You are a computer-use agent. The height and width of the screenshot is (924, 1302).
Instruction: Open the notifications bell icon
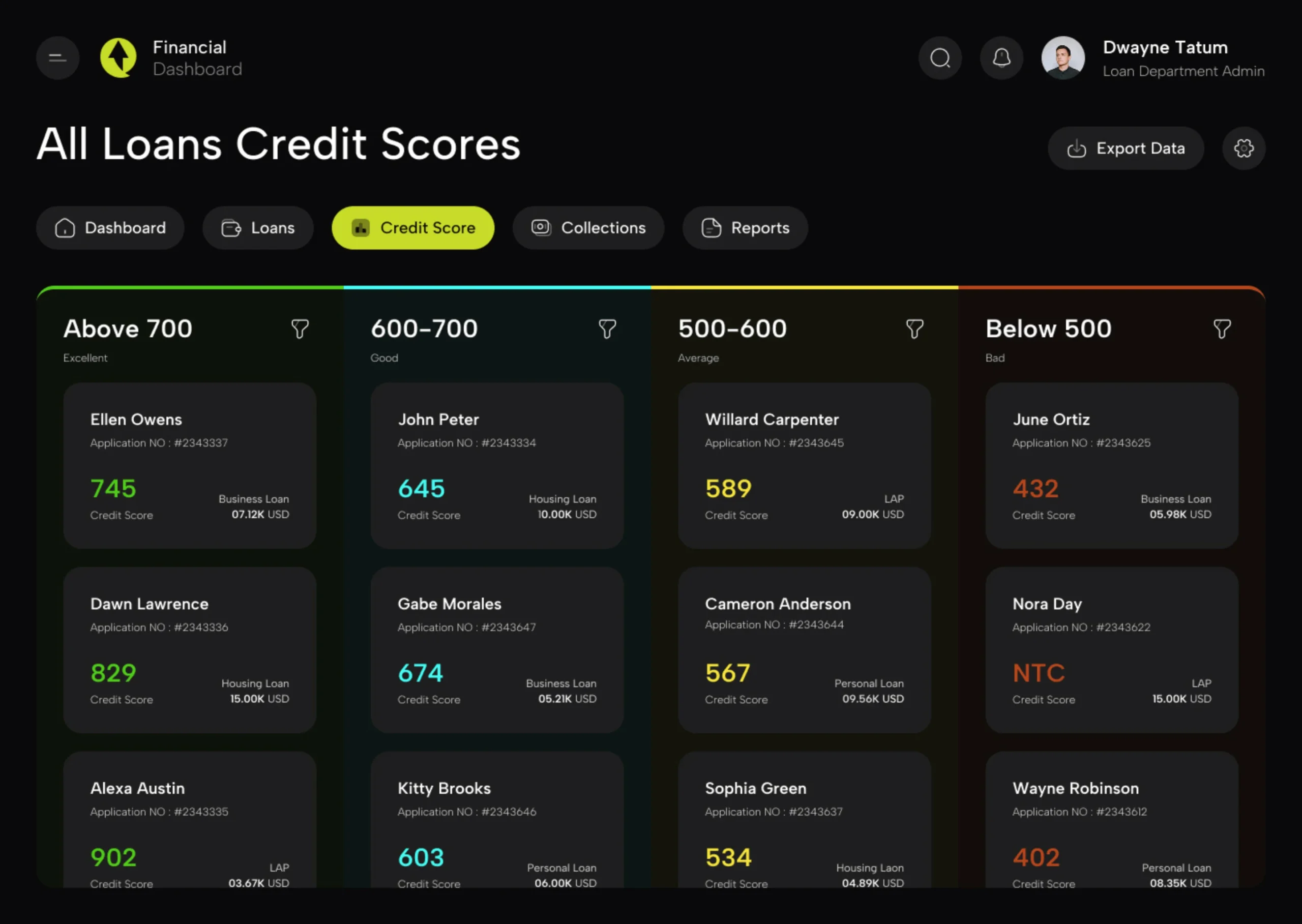1001,58
